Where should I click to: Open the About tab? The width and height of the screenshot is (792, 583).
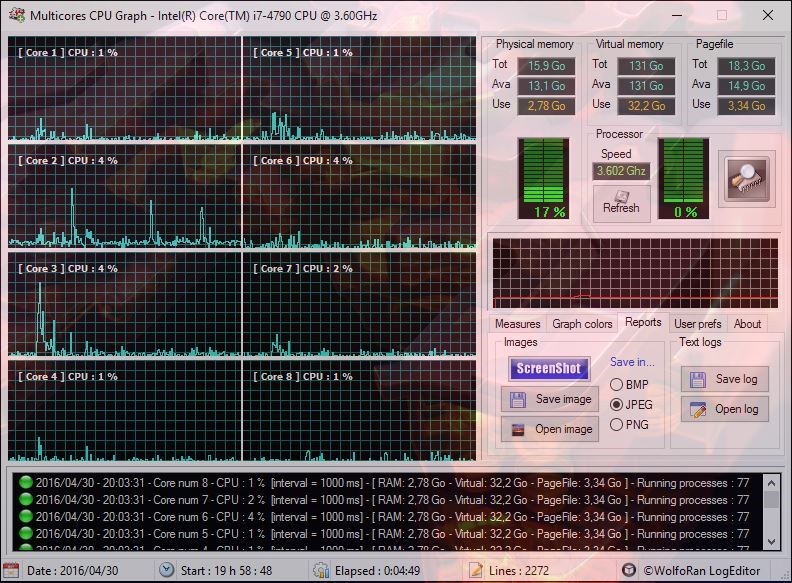point(747,323)
